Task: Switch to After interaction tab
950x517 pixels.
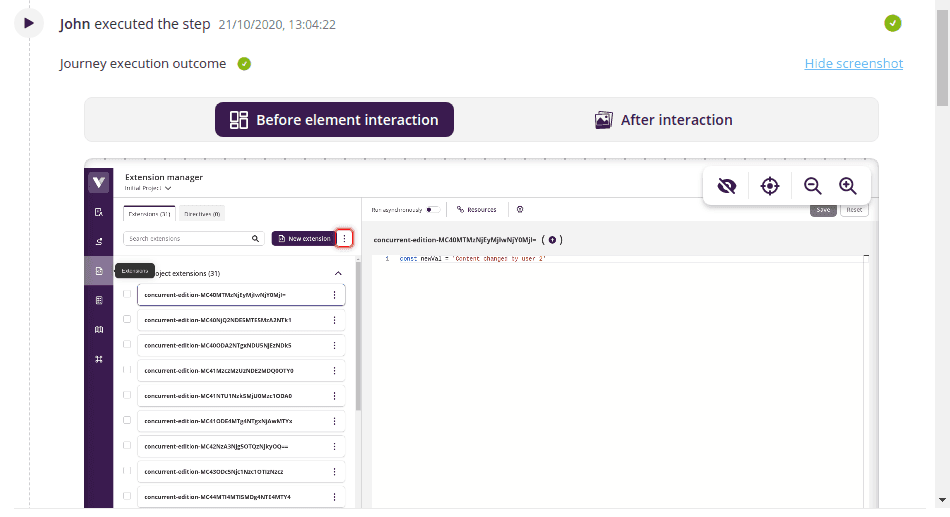Action: click(663, 120)
